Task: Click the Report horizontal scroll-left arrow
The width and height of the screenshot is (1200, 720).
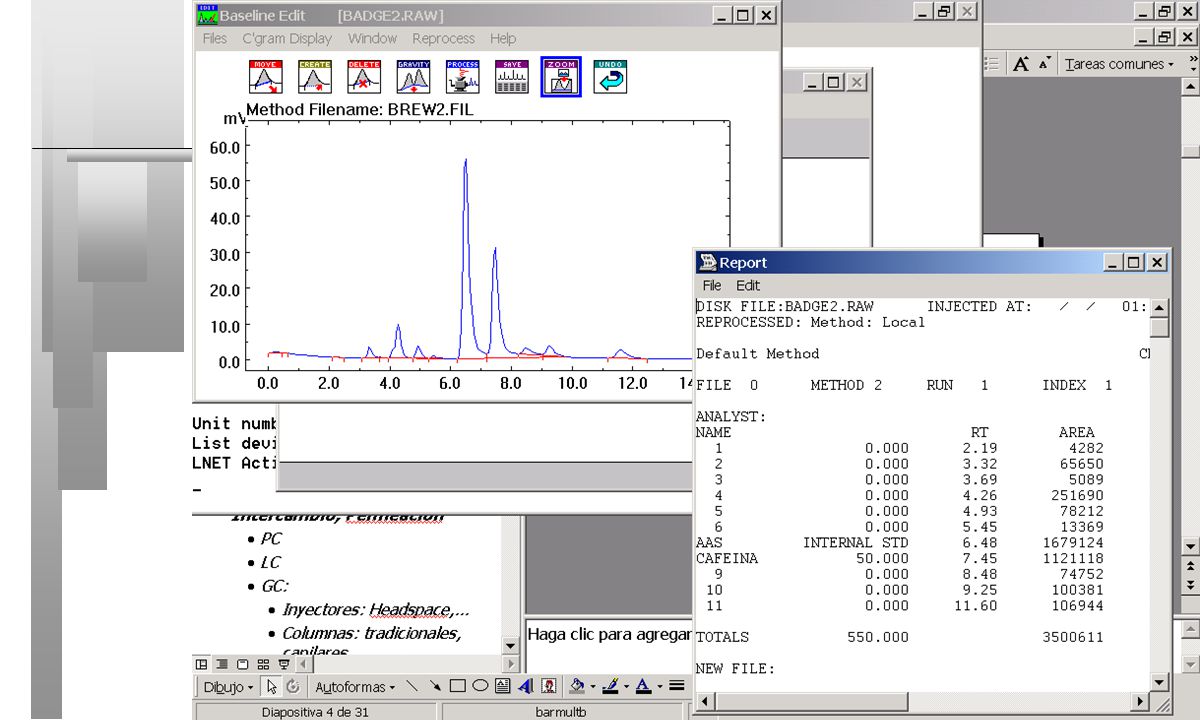Action: tap(703, 701)
